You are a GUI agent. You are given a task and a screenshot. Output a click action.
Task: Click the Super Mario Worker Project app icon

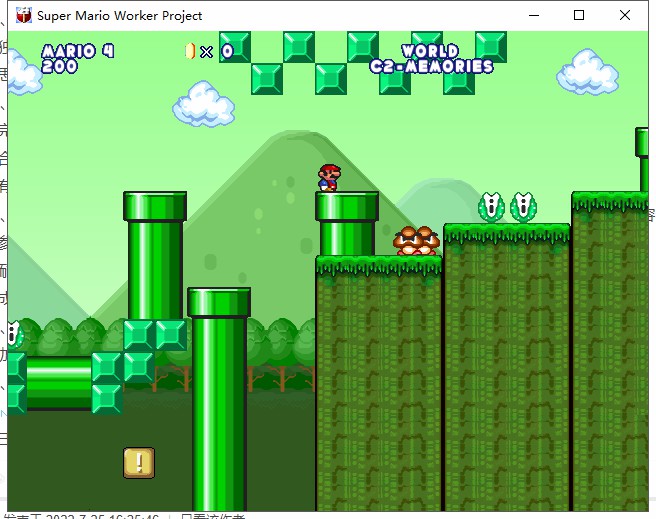[x=23, y=15]
